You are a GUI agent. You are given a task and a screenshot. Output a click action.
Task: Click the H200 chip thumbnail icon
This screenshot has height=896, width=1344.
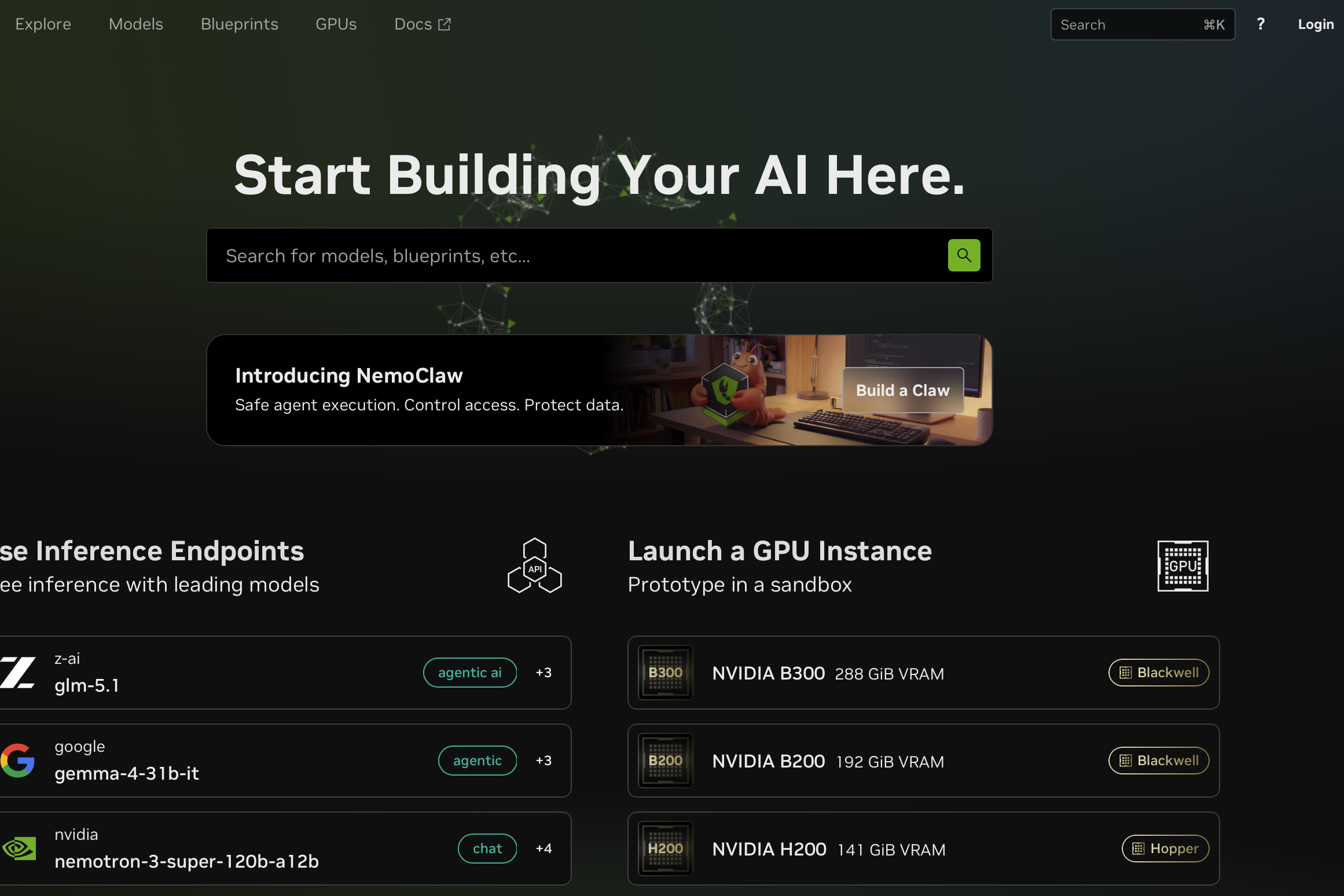665,849
